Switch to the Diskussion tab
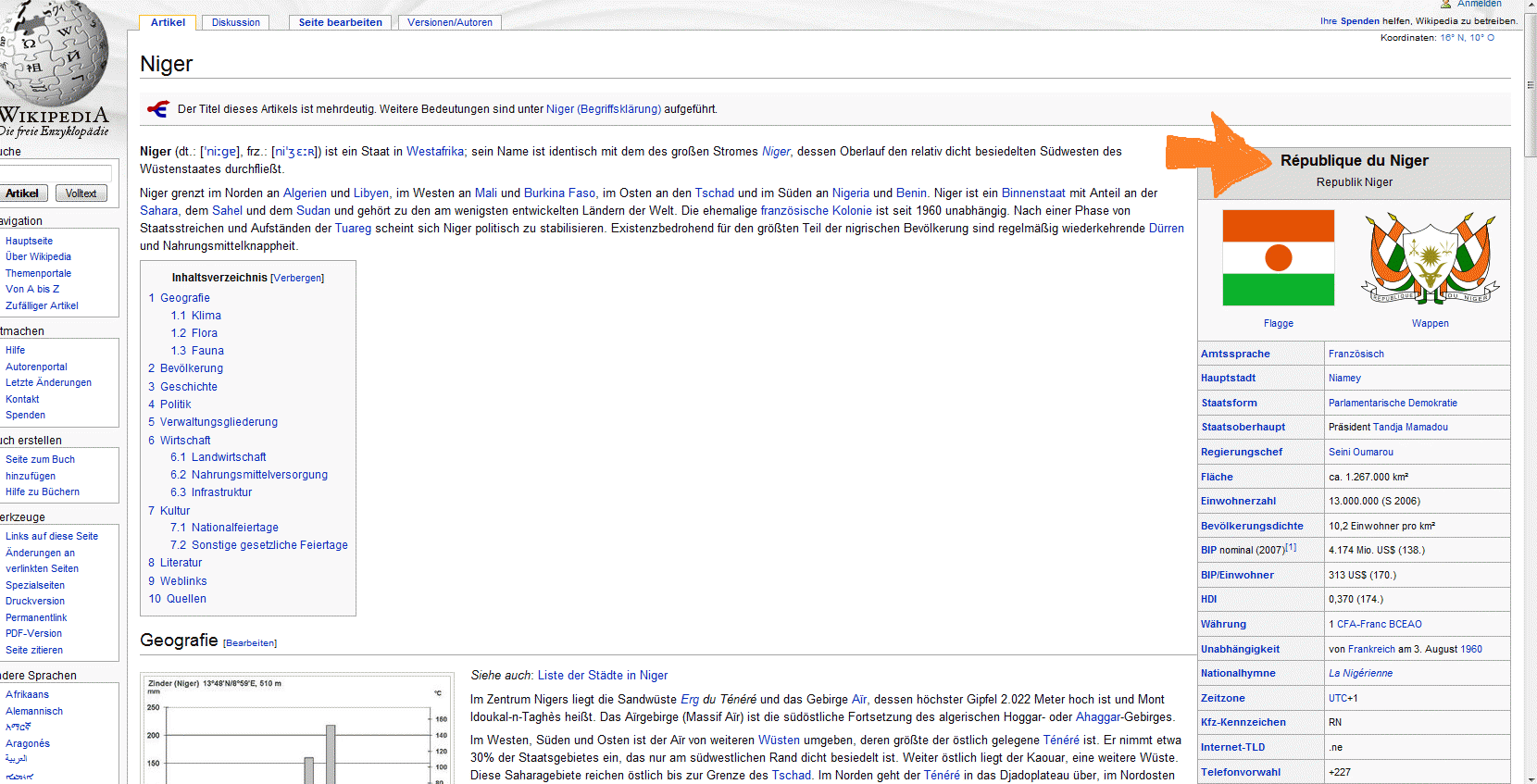This screenshot has width=1537, height=784. (236, 22)
